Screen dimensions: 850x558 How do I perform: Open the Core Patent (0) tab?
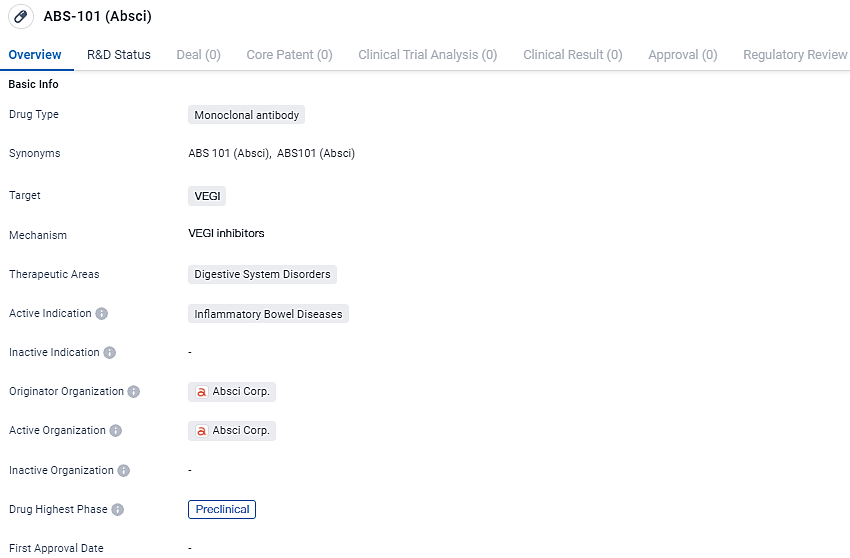point(289,55)
